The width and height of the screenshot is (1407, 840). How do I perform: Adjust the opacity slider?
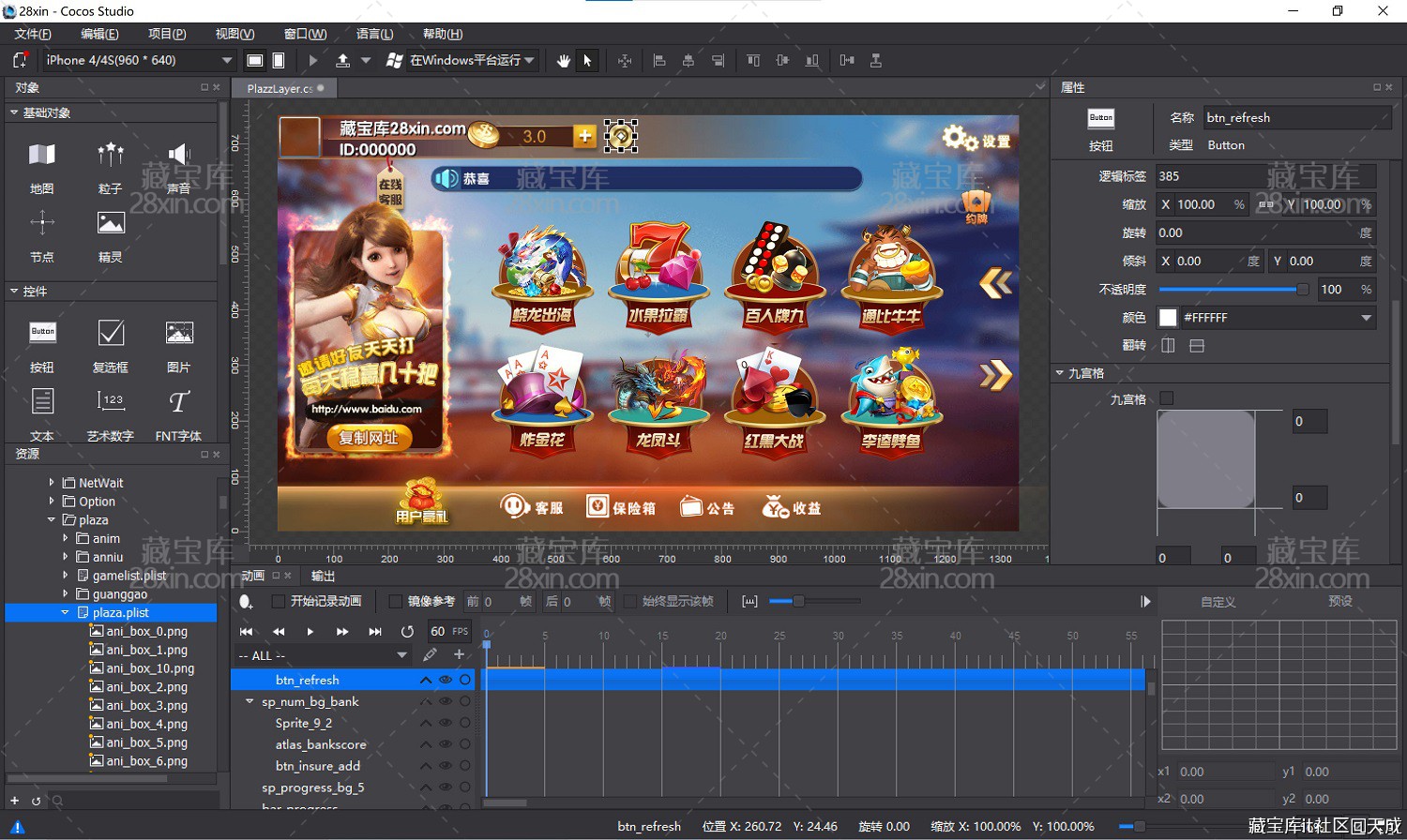(x=1234, y=290)
